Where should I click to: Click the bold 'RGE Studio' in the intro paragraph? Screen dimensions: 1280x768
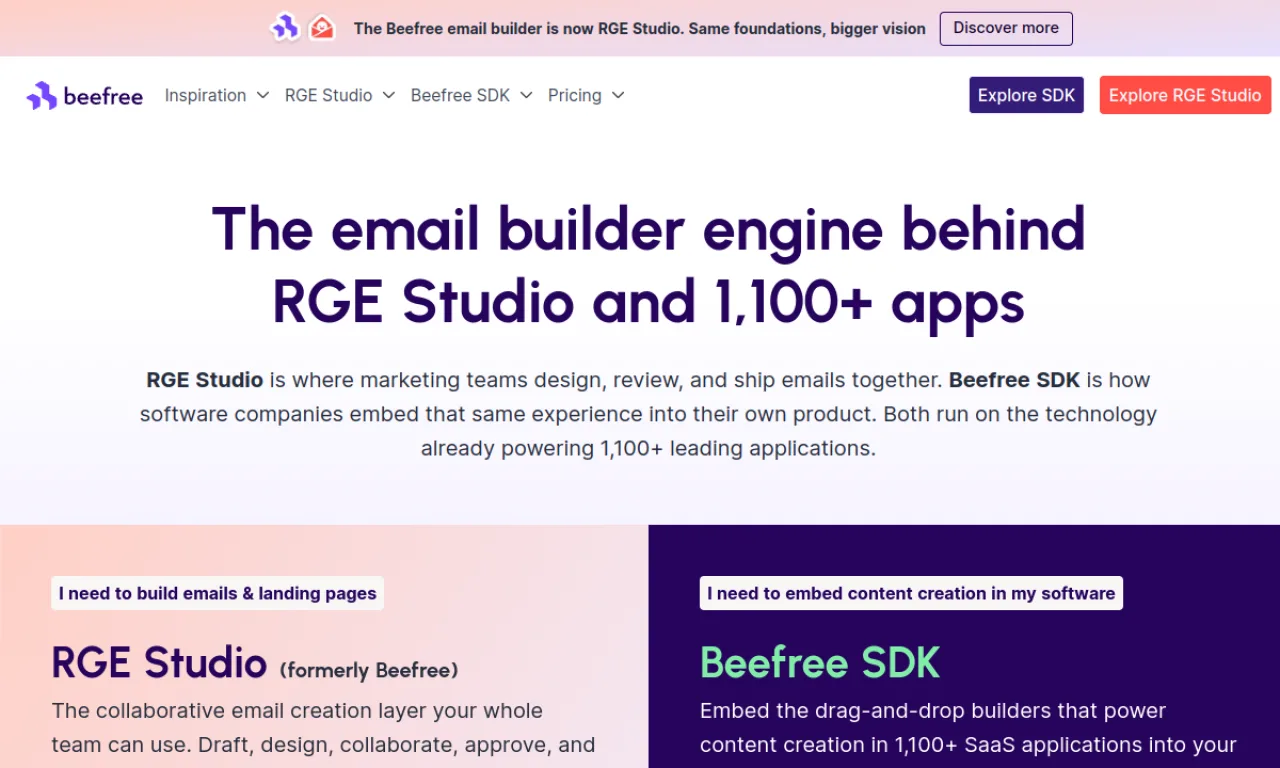tap(205, 380)
